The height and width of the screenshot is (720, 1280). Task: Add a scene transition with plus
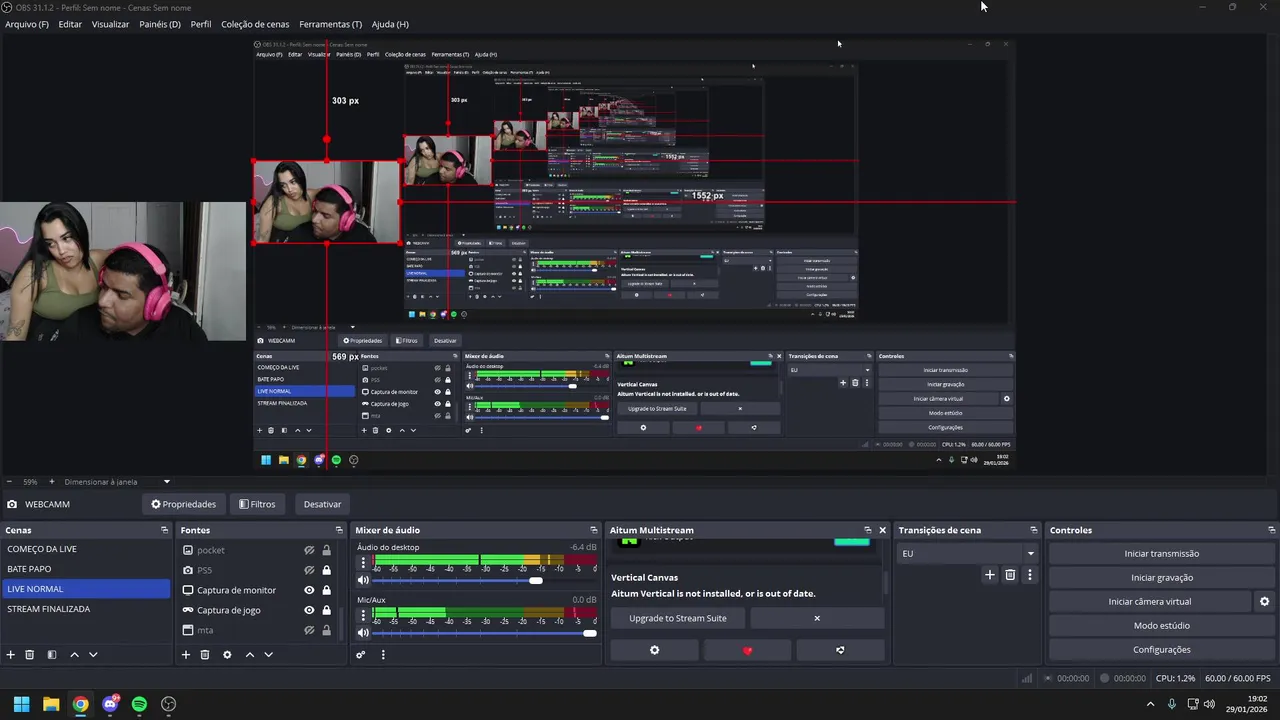pos(990,575)
